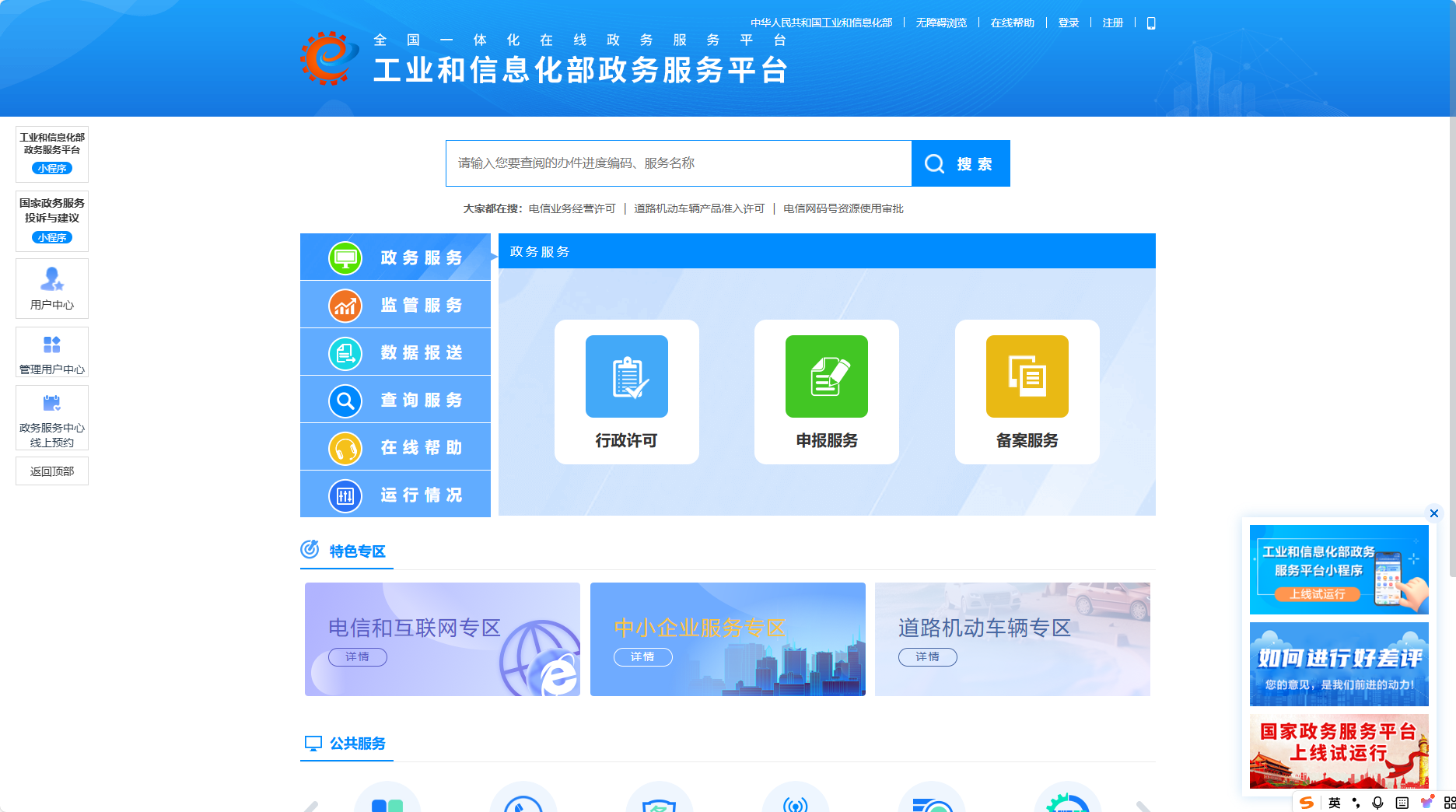Click the 行政许可 clipboard icon

point(626,376)
